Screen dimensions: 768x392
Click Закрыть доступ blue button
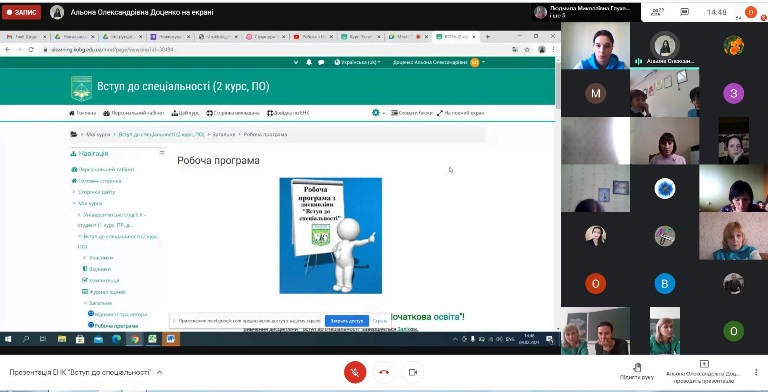coord(347,321)
